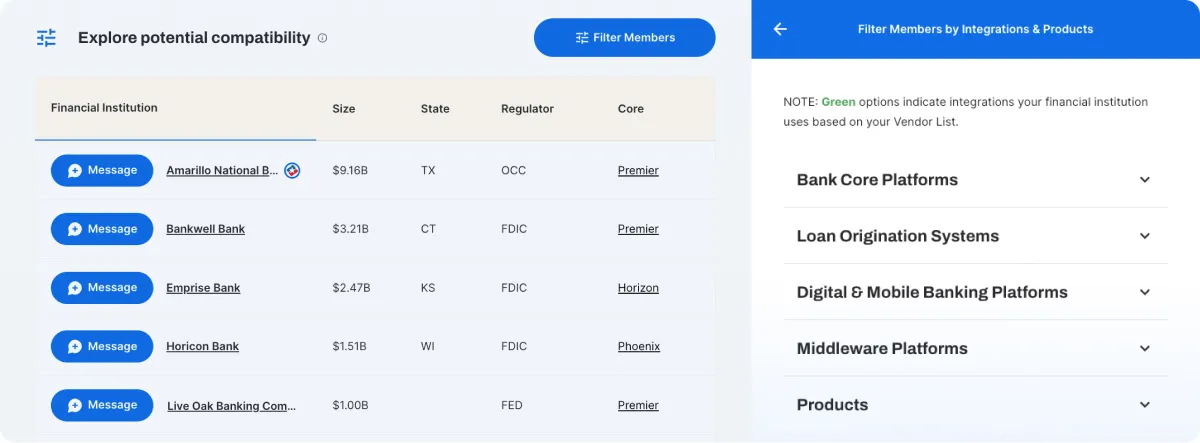The image size is (1200, 443).
Task: Click the $9.16B size value
Action: click(350, 171)
